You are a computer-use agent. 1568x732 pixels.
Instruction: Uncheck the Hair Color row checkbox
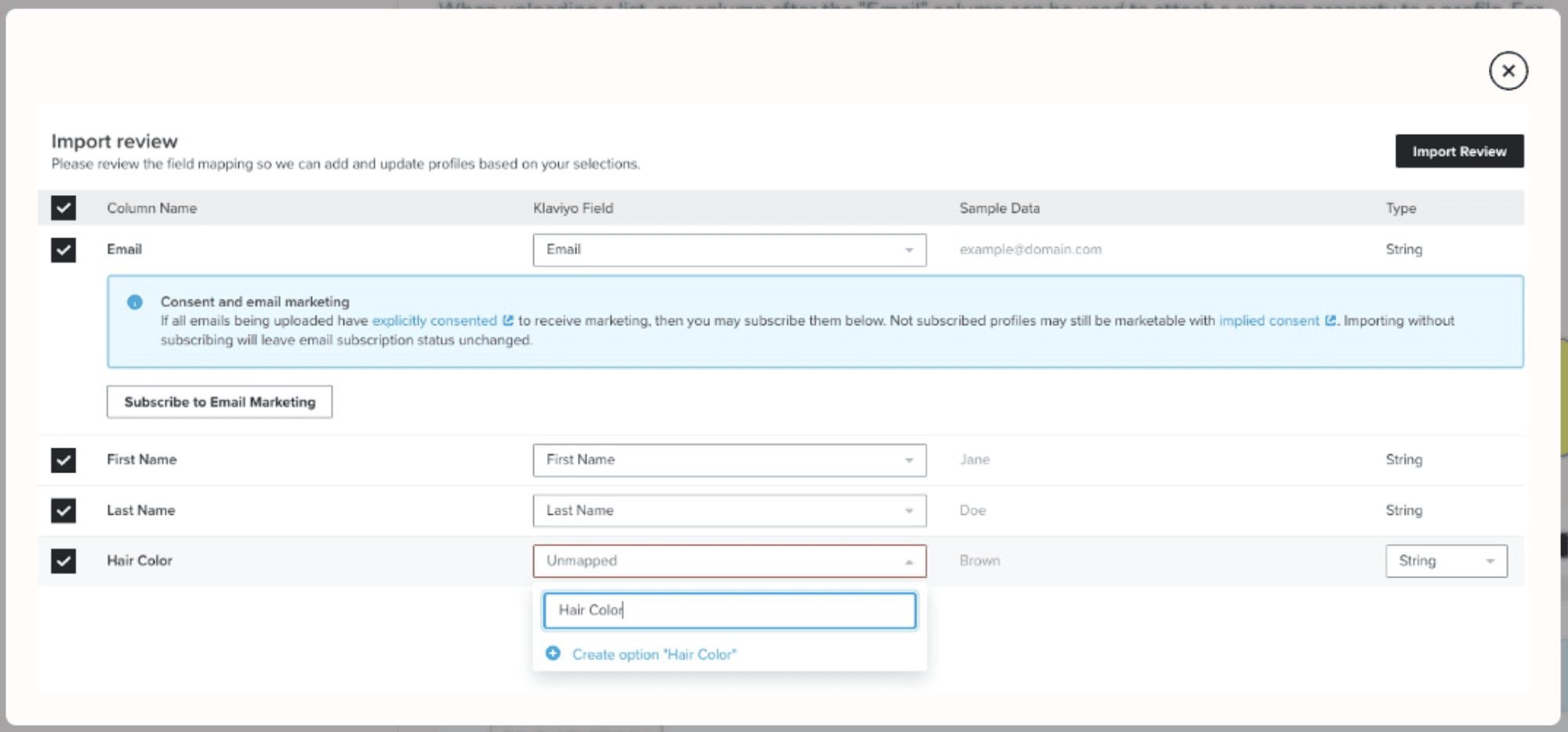tap(64, 560)
